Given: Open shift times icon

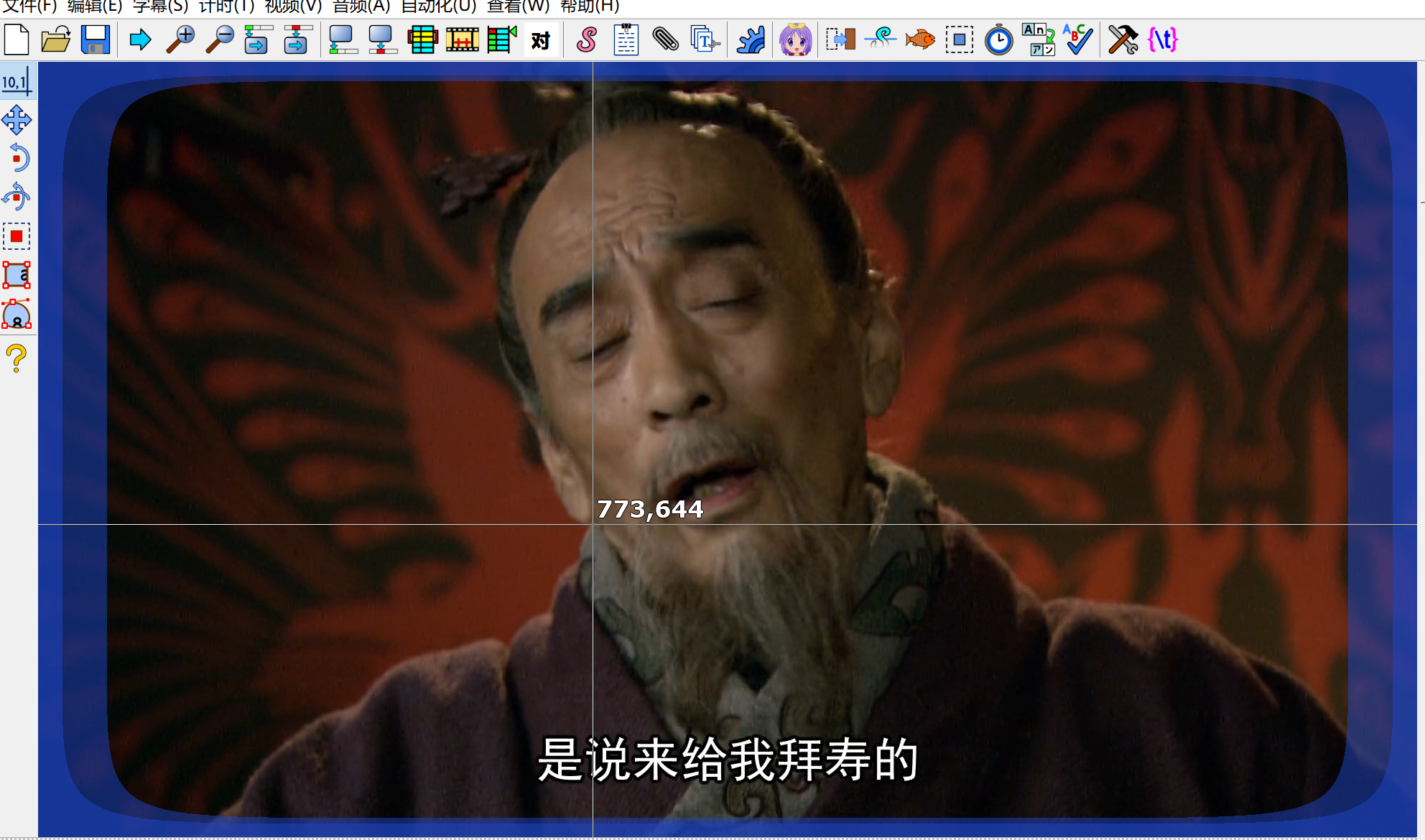Looking at the screenshot, I should [x=841, y=39].
